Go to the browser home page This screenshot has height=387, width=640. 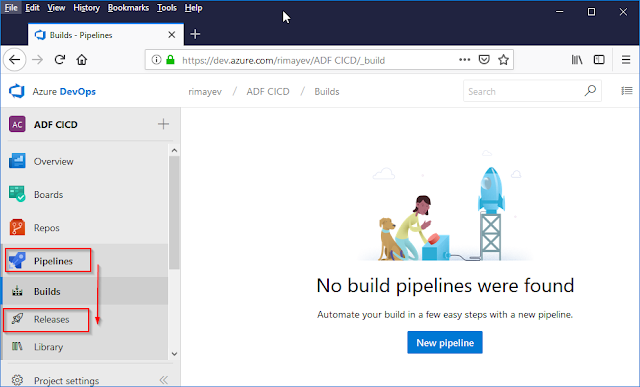tap(82, 60)
